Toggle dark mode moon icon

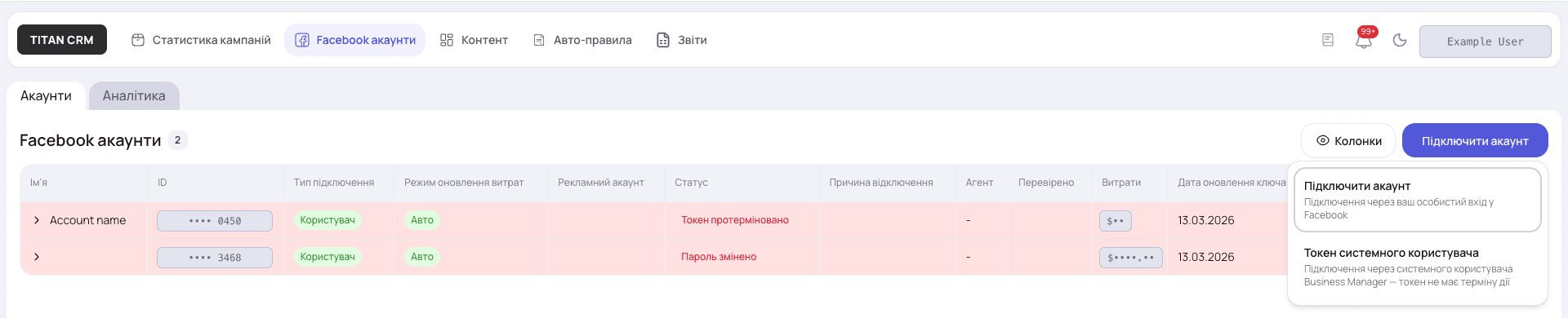1400,40
